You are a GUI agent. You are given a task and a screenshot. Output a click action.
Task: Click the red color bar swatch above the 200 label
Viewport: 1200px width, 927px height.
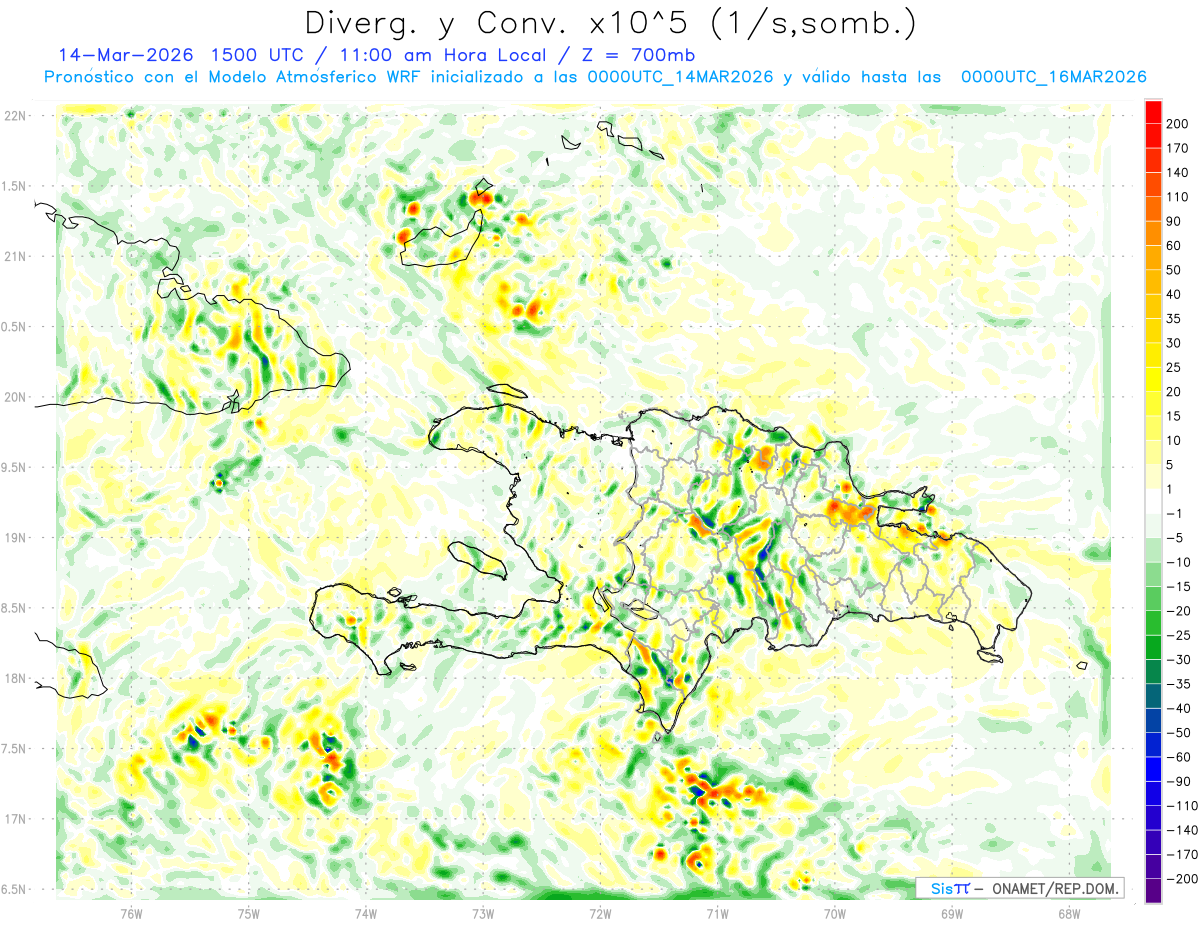1153,111
